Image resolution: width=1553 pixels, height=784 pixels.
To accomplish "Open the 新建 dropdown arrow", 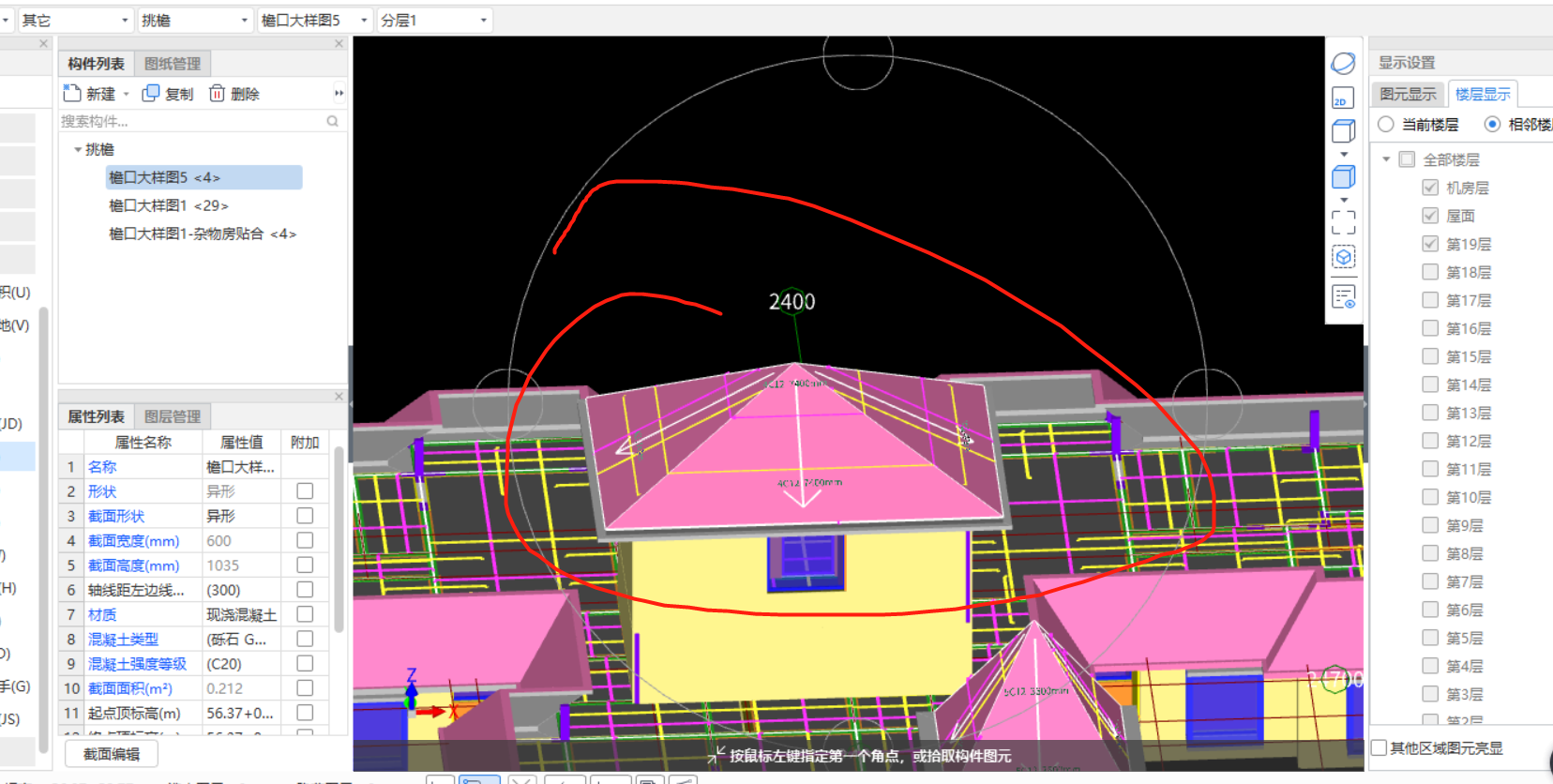I will (x=127, y=94).
